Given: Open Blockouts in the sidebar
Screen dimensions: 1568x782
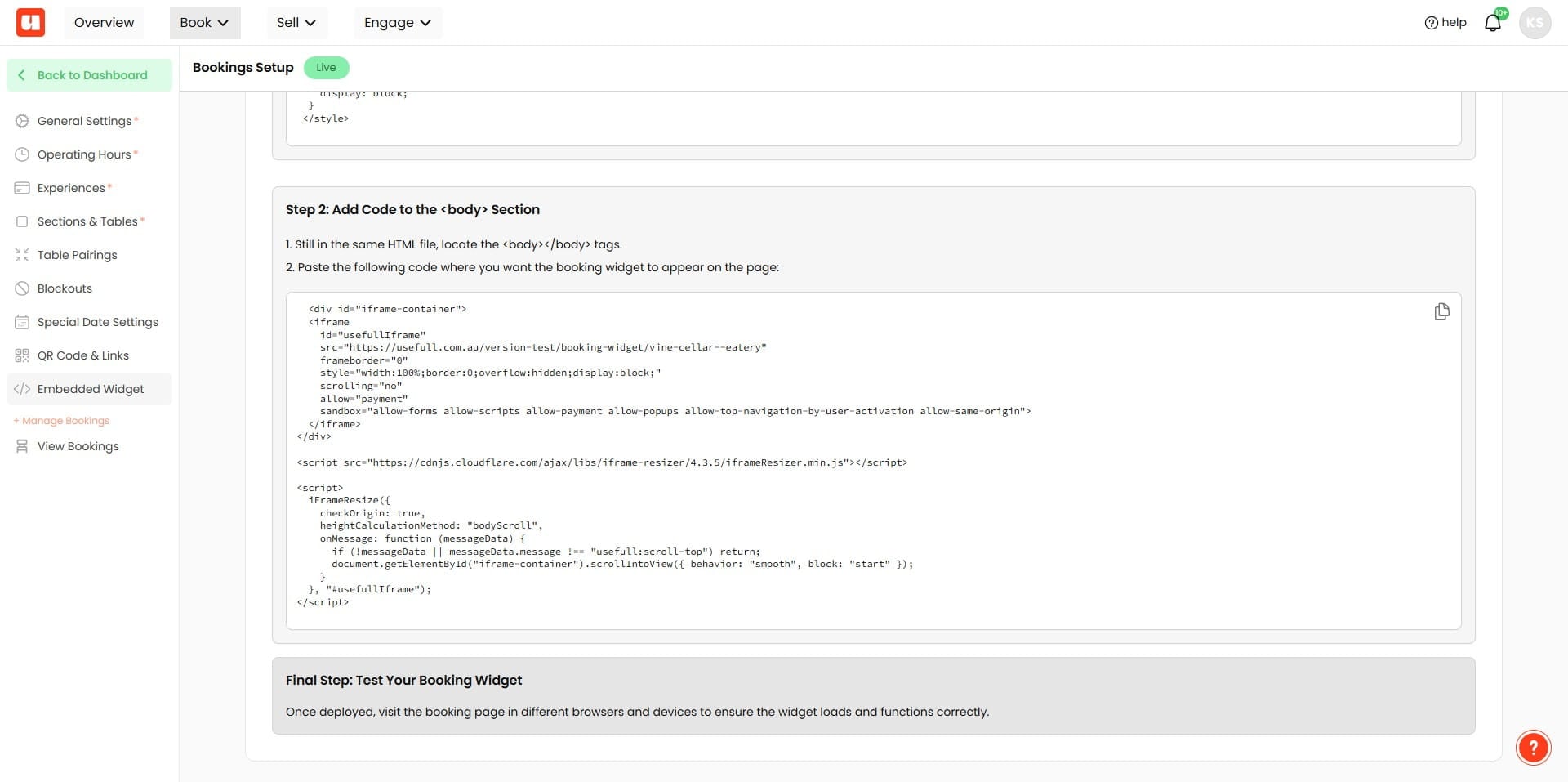Looking at the screenshot, I should click(89, 288).
